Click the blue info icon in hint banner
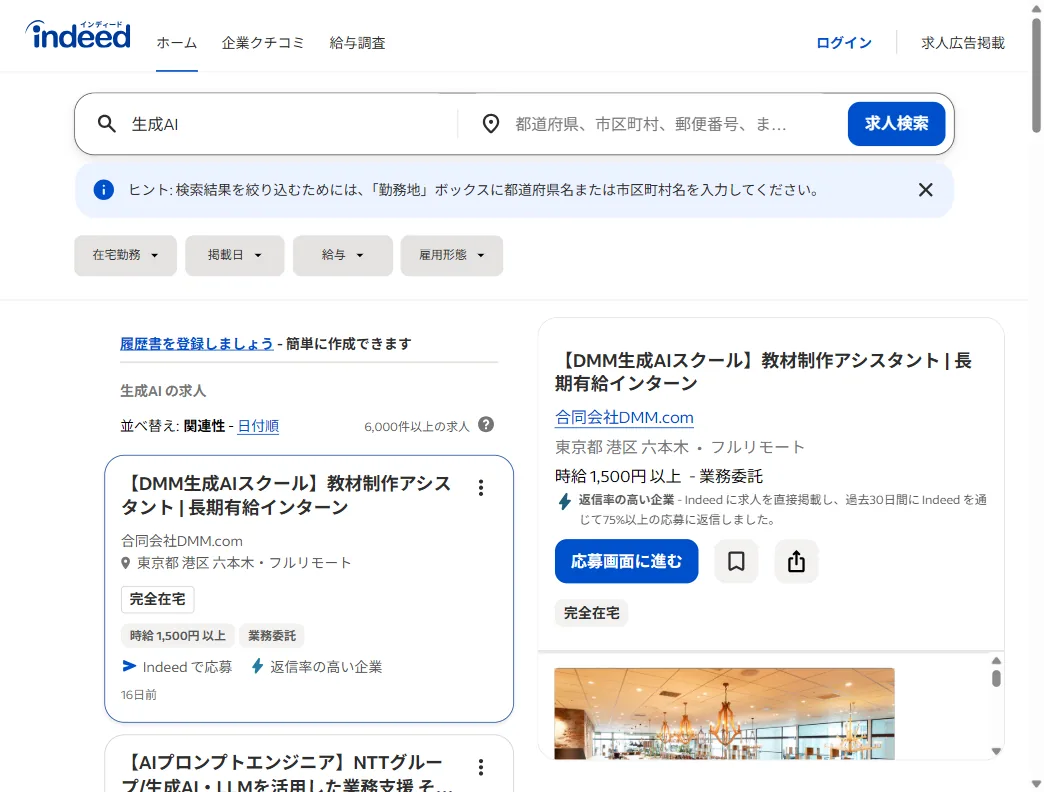Screen dimensions: 1044x792 coord(103,190)
